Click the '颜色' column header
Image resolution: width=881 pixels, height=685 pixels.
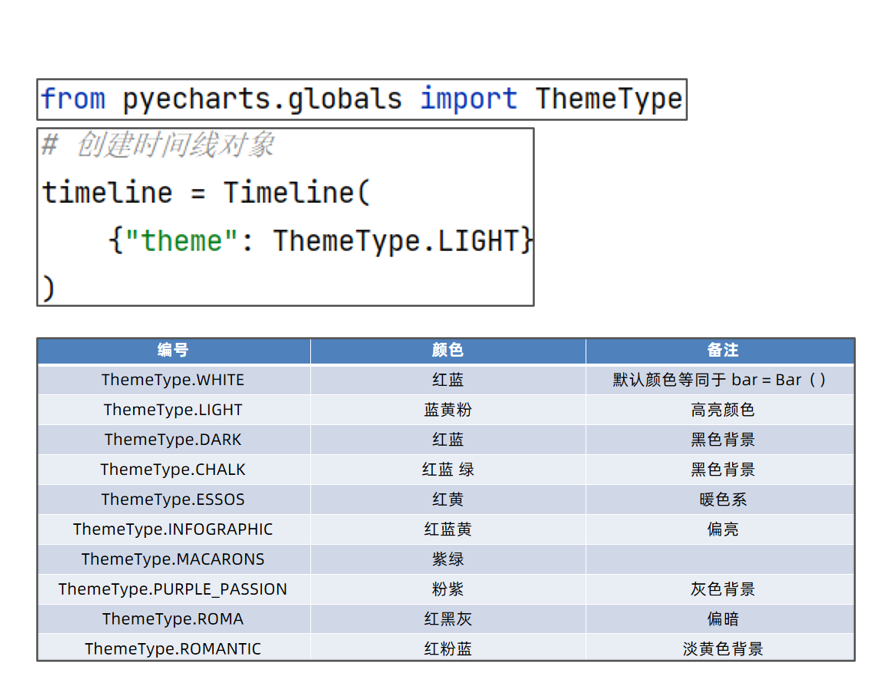coord(448,350)
